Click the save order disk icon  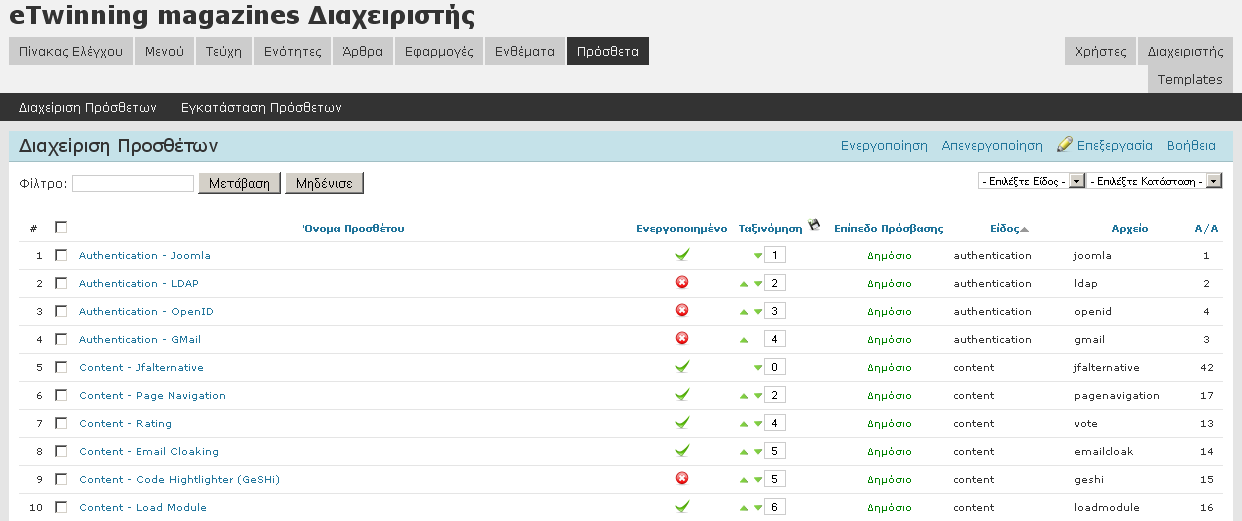[x=814, y=225]
